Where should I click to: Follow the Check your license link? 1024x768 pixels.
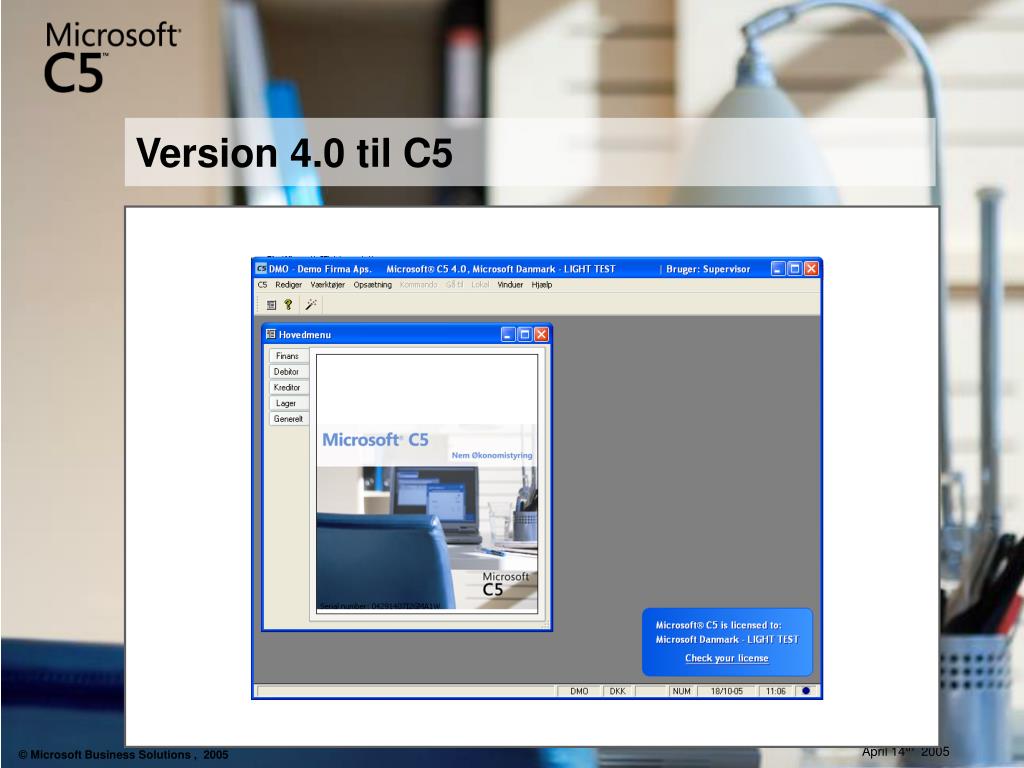coord(726,658)
